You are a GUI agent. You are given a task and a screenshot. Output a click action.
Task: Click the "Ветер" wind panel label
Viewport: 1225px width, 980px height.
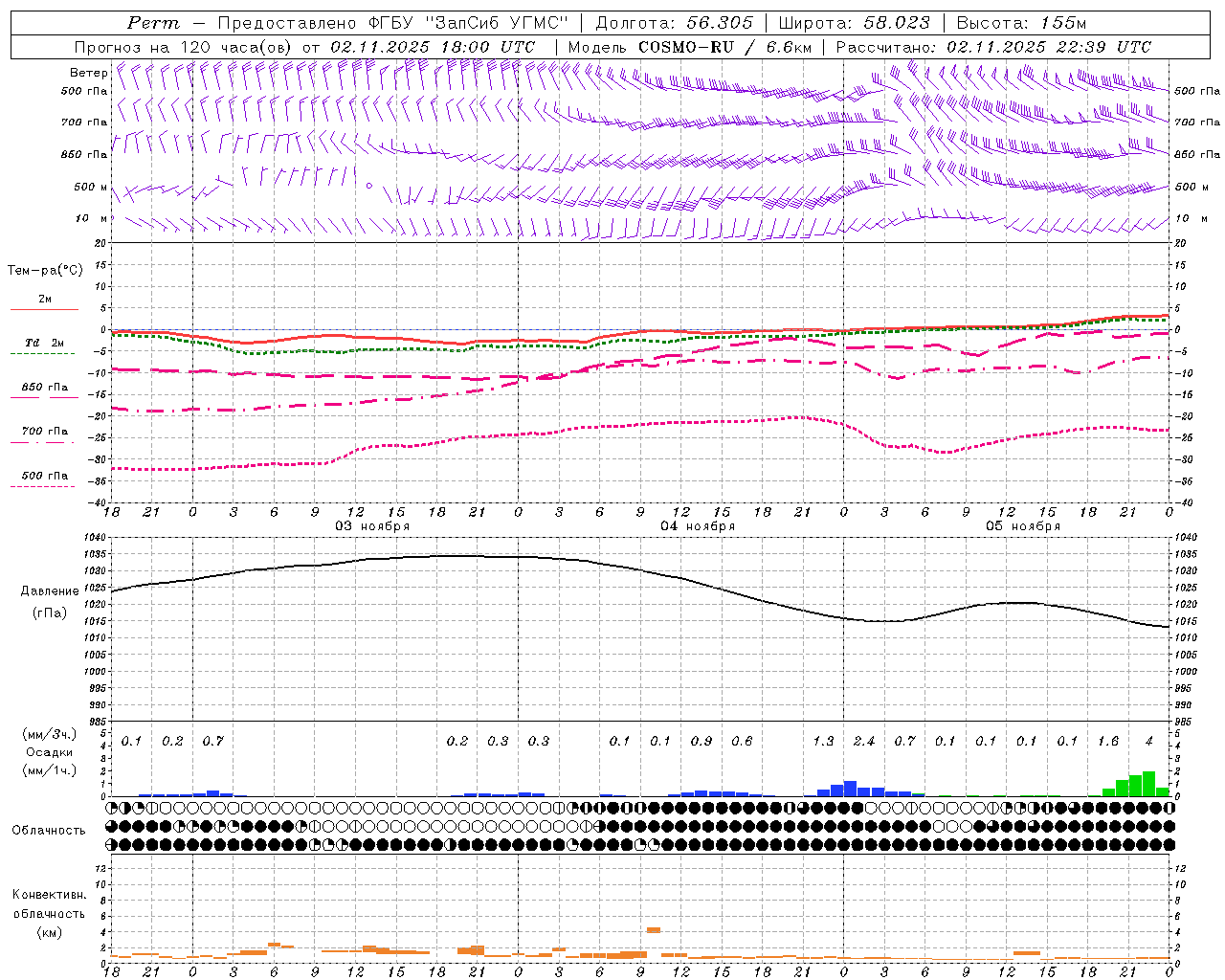point(89,73)
